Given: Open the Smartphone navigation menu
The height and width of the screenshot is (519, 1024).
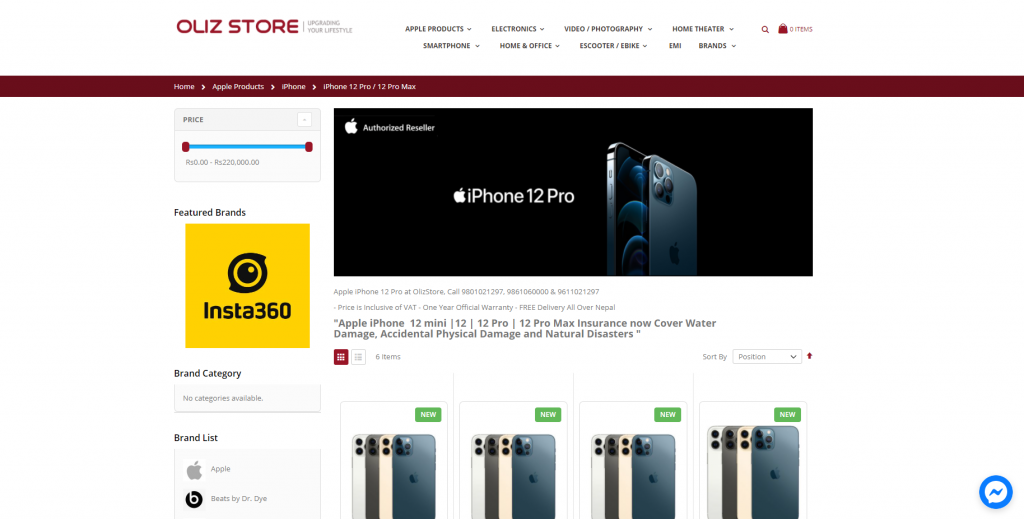Looking at the screenshot, I should pyautogui.click(x=451, y=46).
